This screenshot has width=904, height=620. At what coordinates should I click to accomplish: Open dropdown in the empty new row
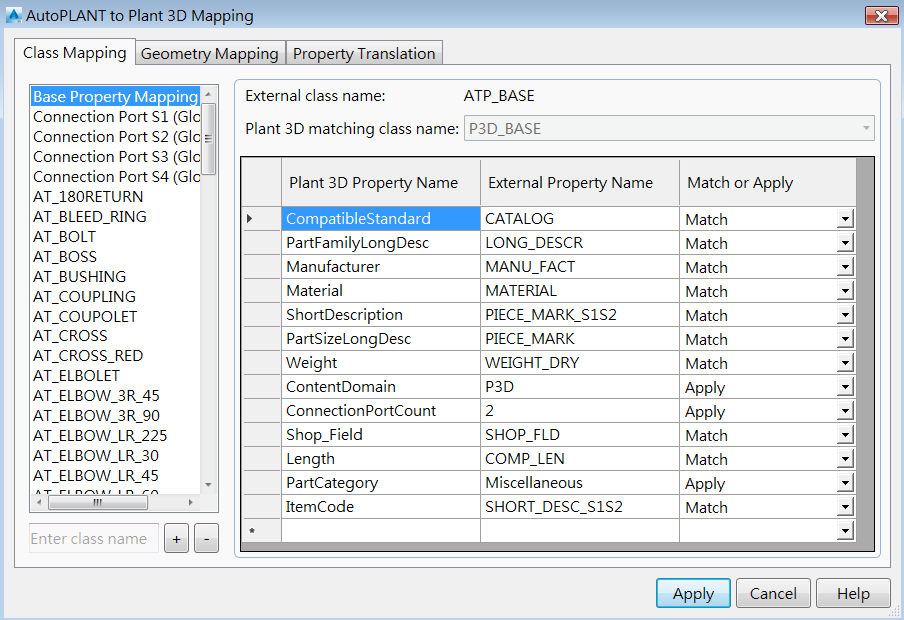click(845, 531)
